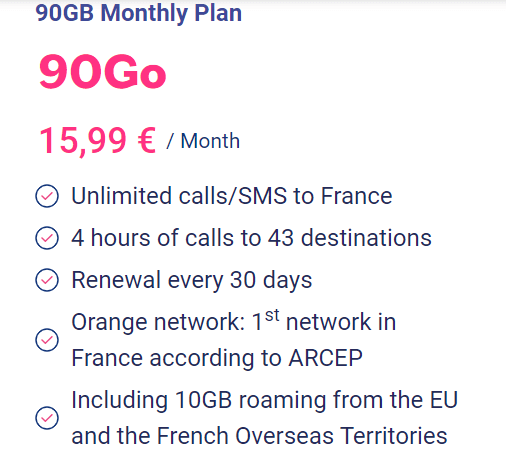Click the euro currency symbol

147,140
